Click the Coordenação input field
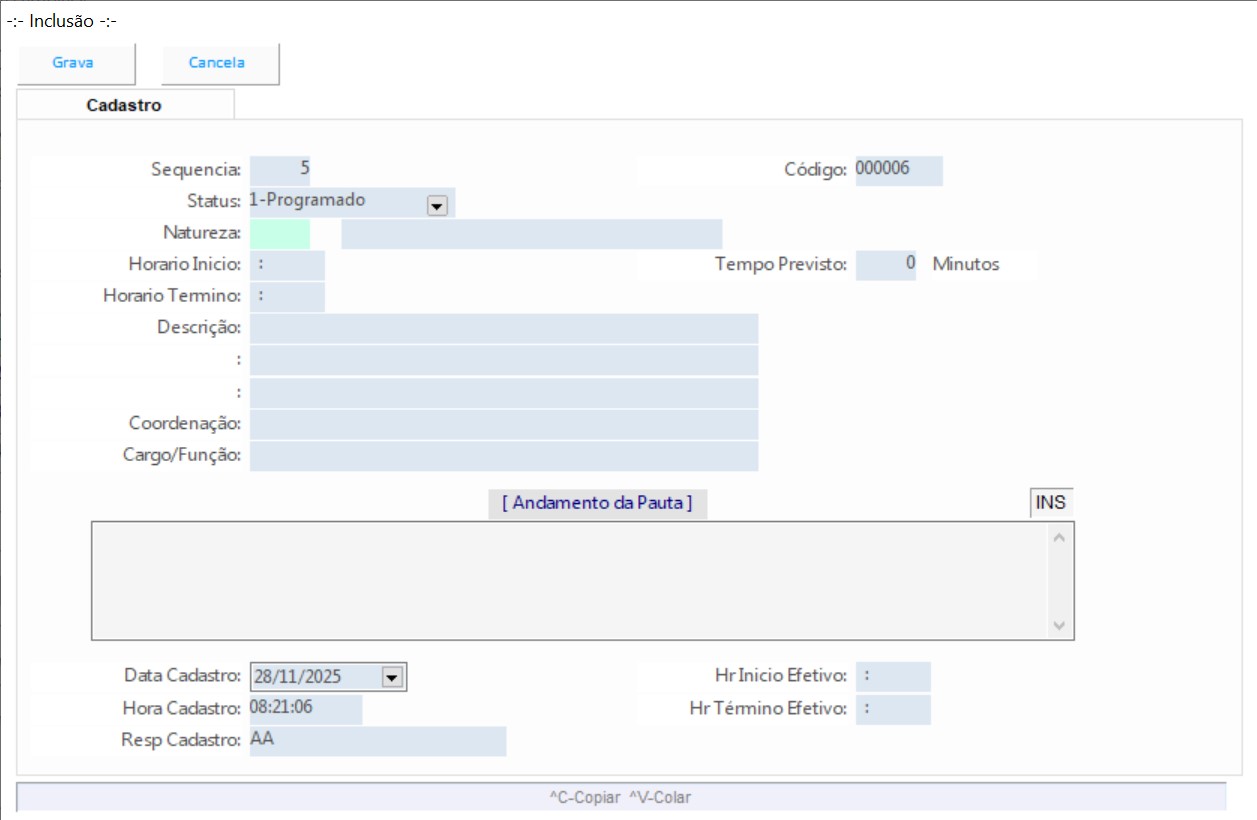This screenshot has height=820, width=1257. (504, 424)
